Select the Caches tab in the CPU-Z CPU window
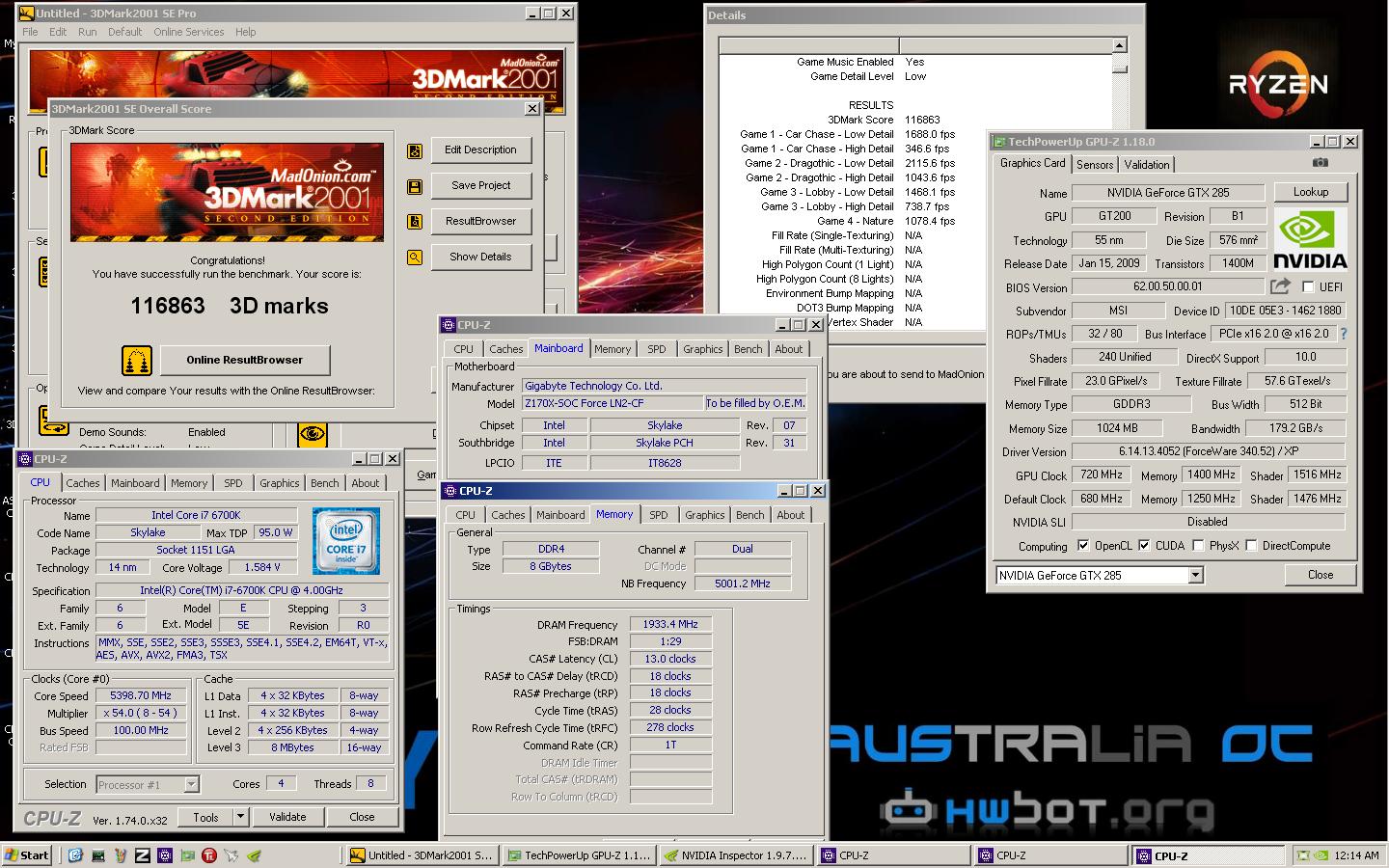Viewport: 1389px width, 868px height. tap(83, 483)
